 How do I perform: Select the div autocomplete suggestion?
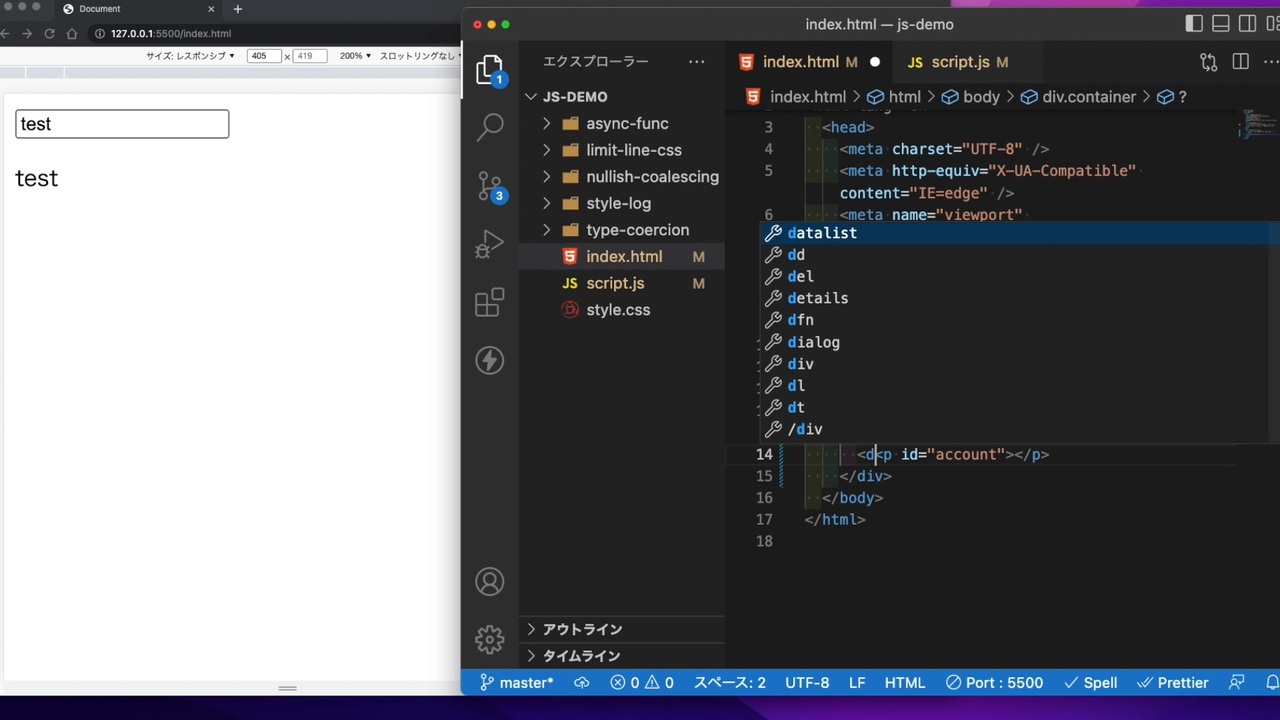tap(800, 364)
